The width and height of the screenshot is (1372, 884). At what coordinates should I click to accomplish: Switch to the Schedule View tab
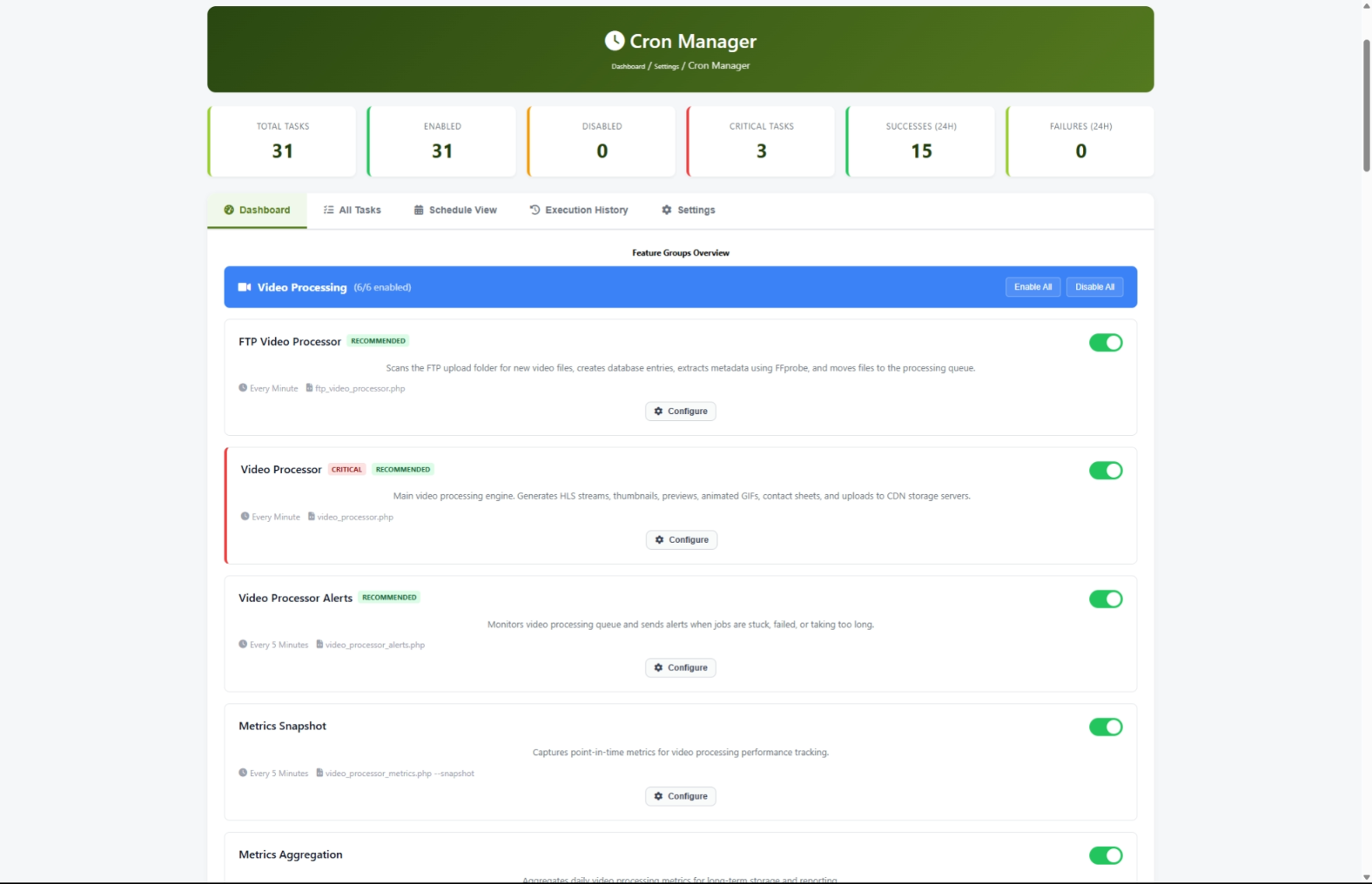click(x=454, y=210)
